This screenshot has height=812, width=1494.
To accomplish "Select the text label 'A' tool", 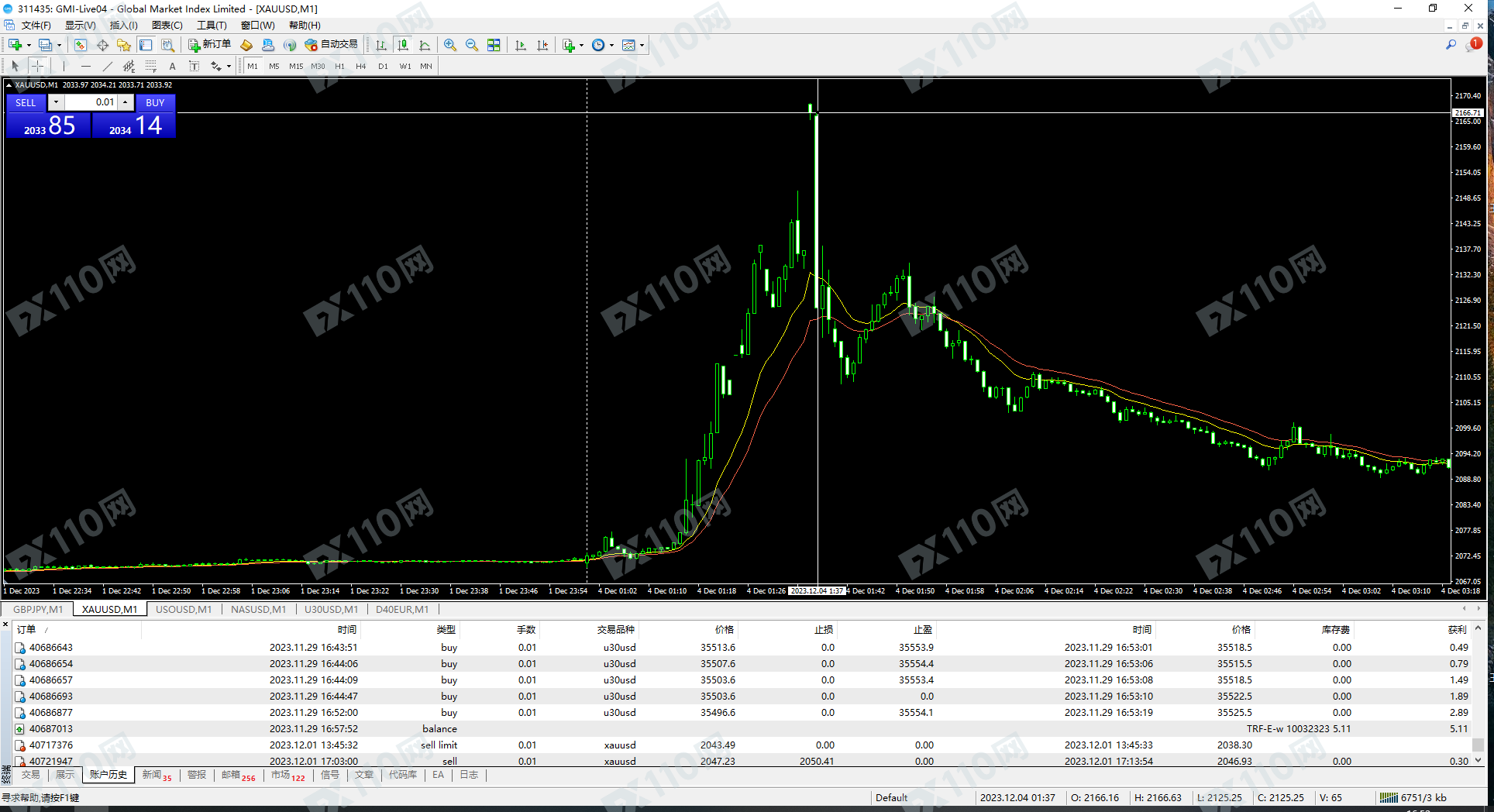I will point(172,66).
